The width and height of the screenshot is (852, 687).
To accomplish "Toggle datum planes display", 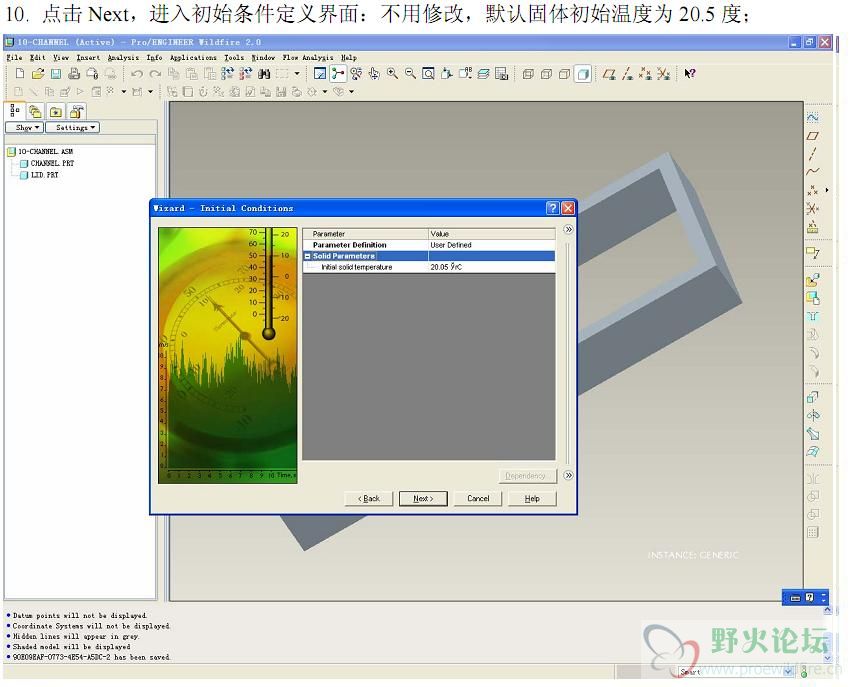I will [x=609, y=73].
